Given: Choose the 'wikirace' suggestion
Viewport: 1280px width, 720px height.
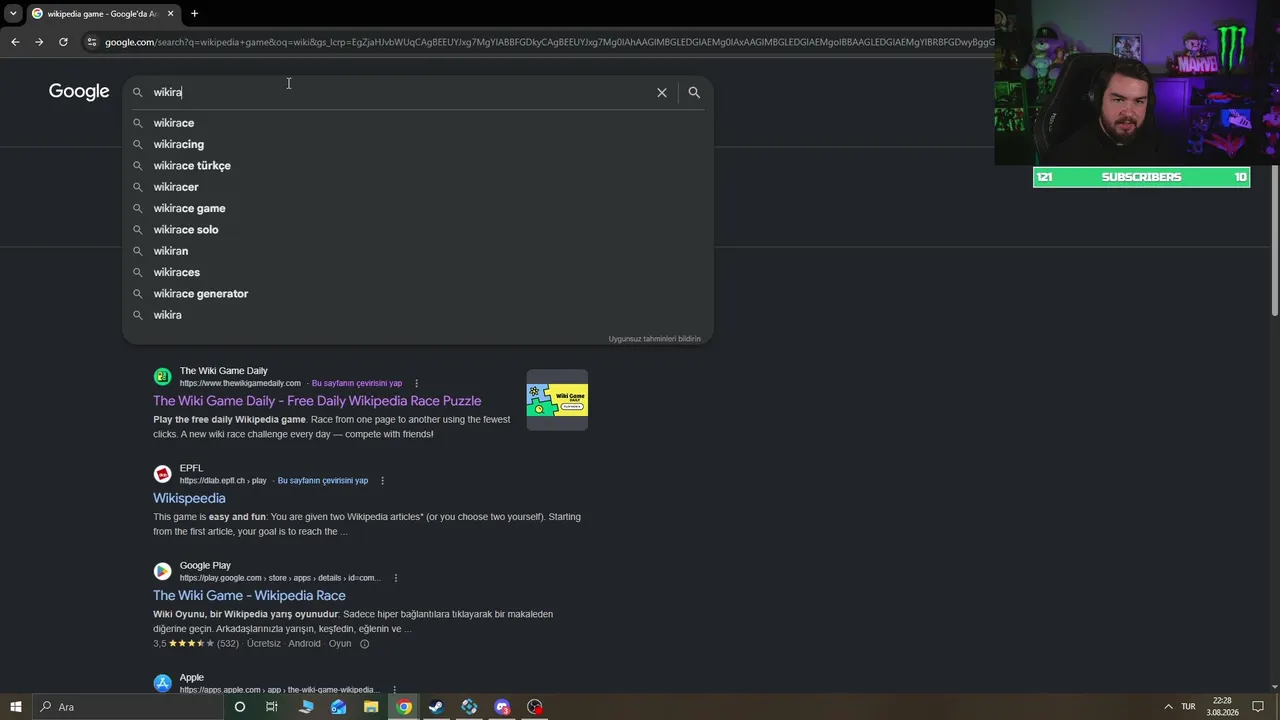Looking at the screenshot, I should (418, 123).
